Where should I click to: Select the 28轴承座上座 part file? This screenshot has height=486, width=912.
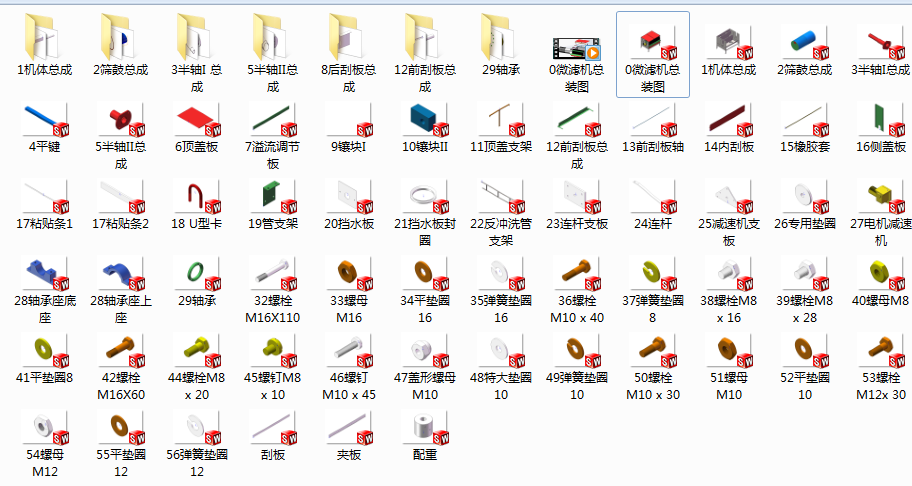[x=121, y=290]
